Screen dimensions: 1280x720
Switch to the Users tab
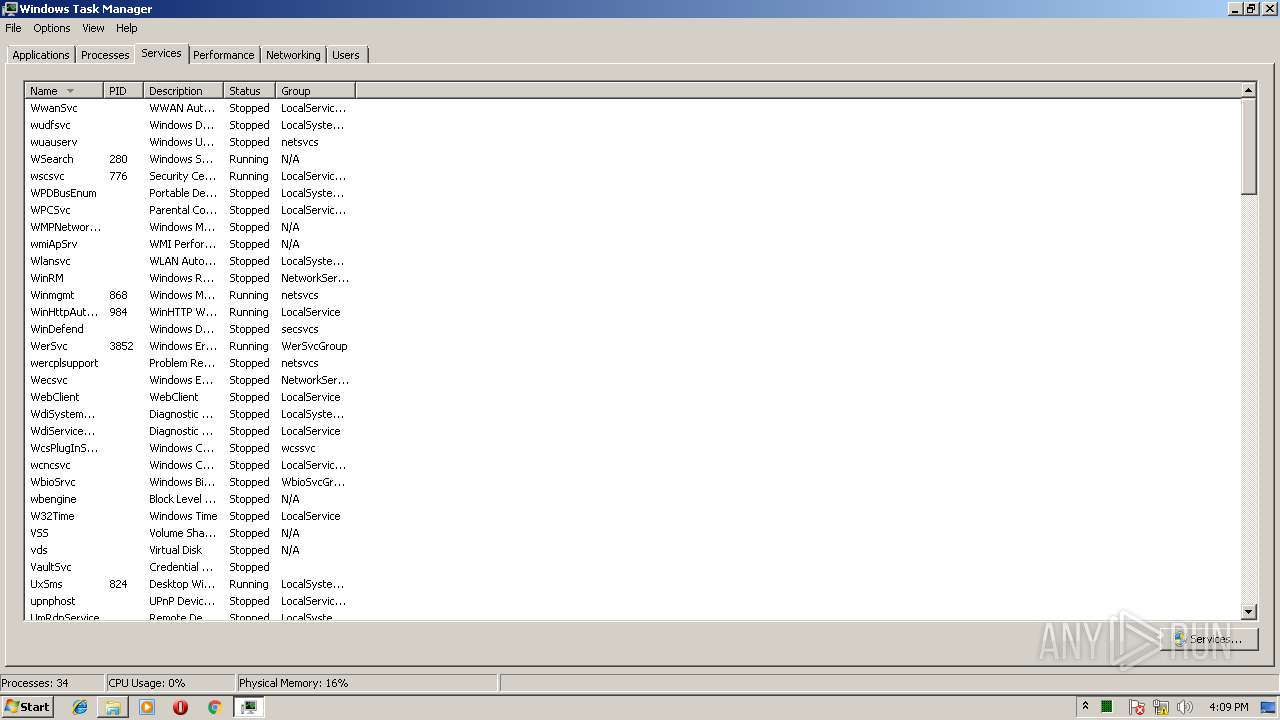[x=346, y=55]
